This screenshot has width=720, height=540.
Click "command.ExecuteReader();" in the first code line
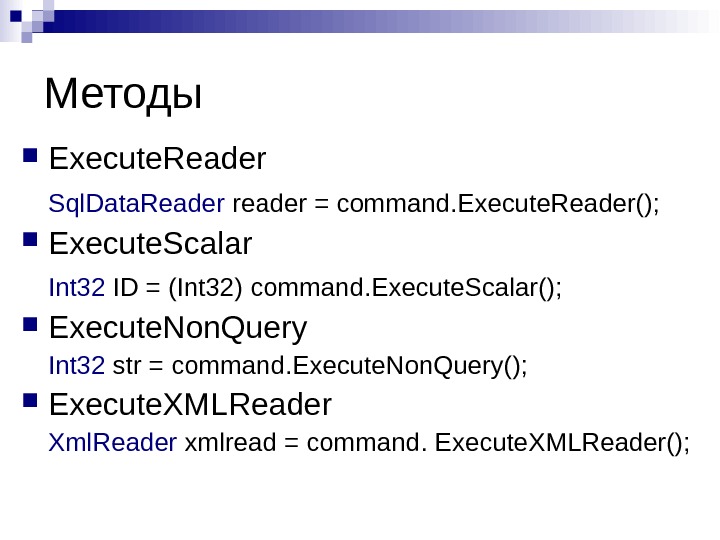(499, 205)
